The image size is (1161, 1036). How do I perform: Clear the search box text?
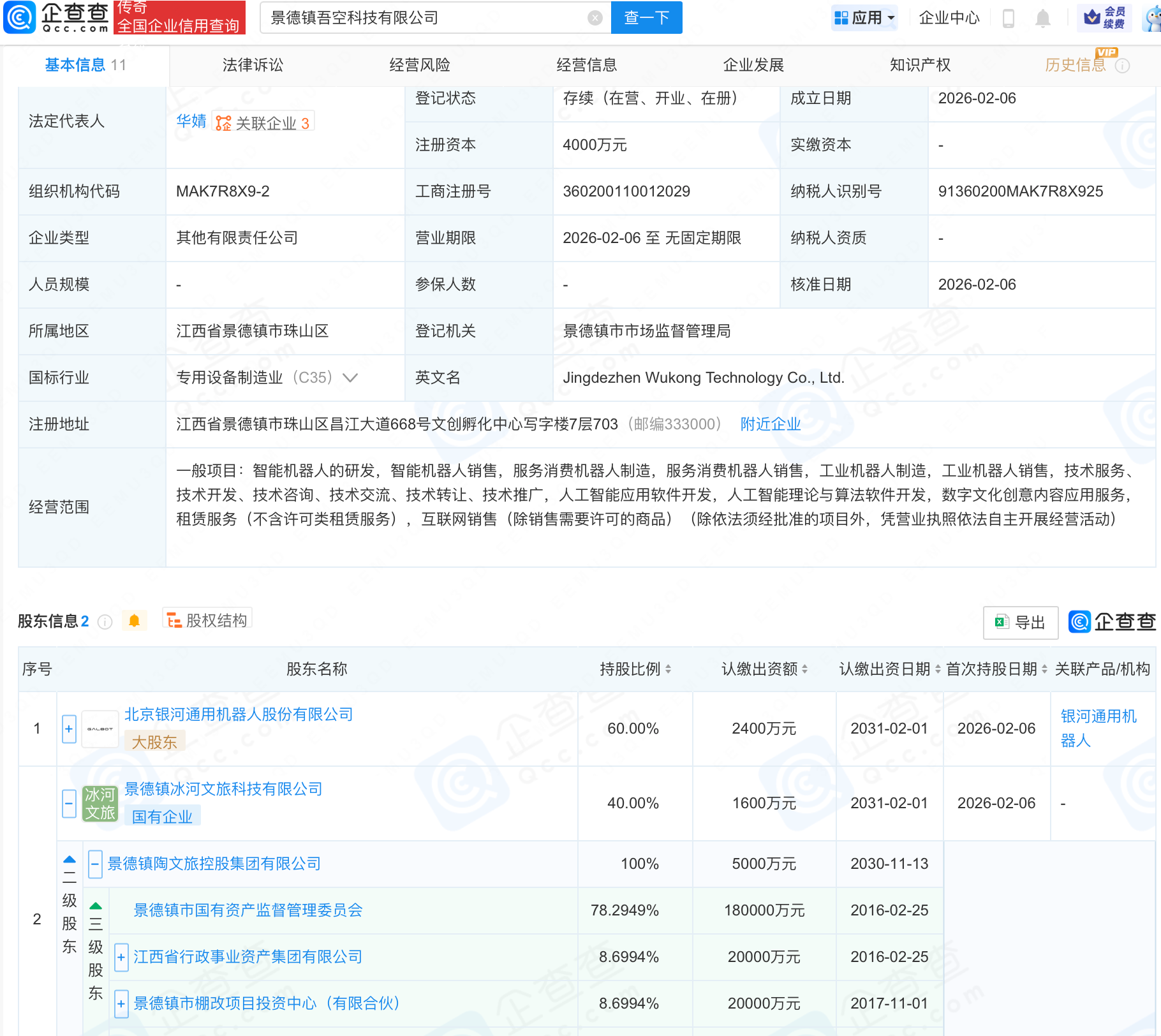coord(595,18)
